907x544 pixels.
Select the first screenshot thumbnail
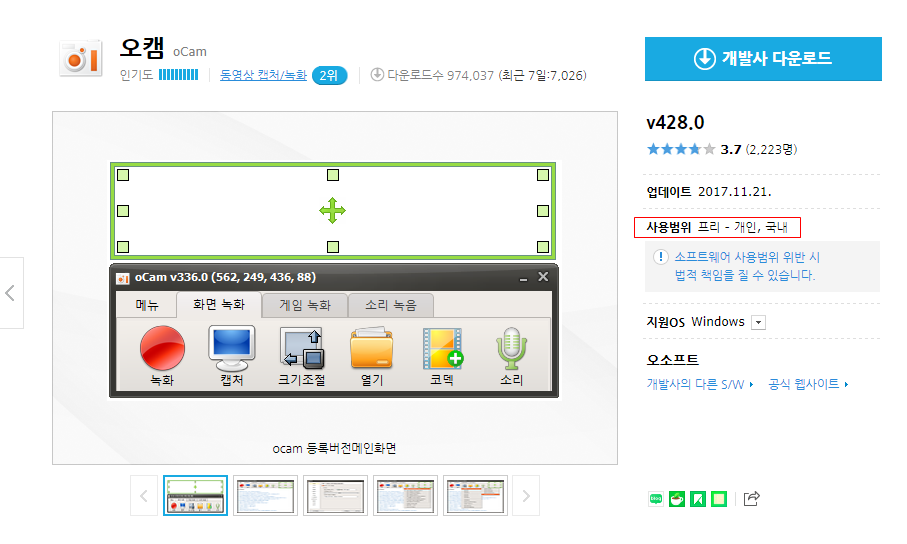pos(196,495)
